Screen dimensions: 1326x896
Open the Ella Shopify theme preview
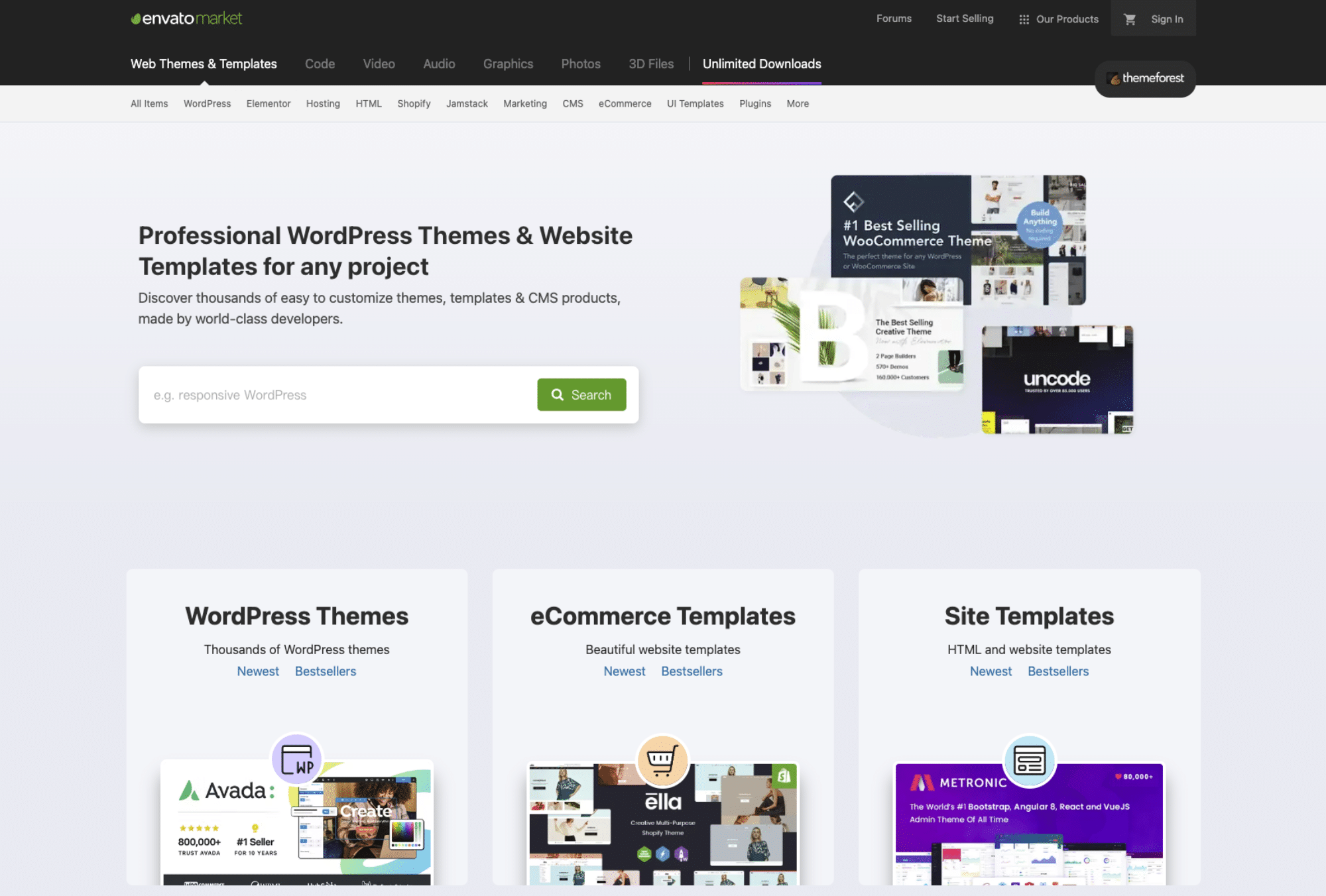[x=663, y=824]
